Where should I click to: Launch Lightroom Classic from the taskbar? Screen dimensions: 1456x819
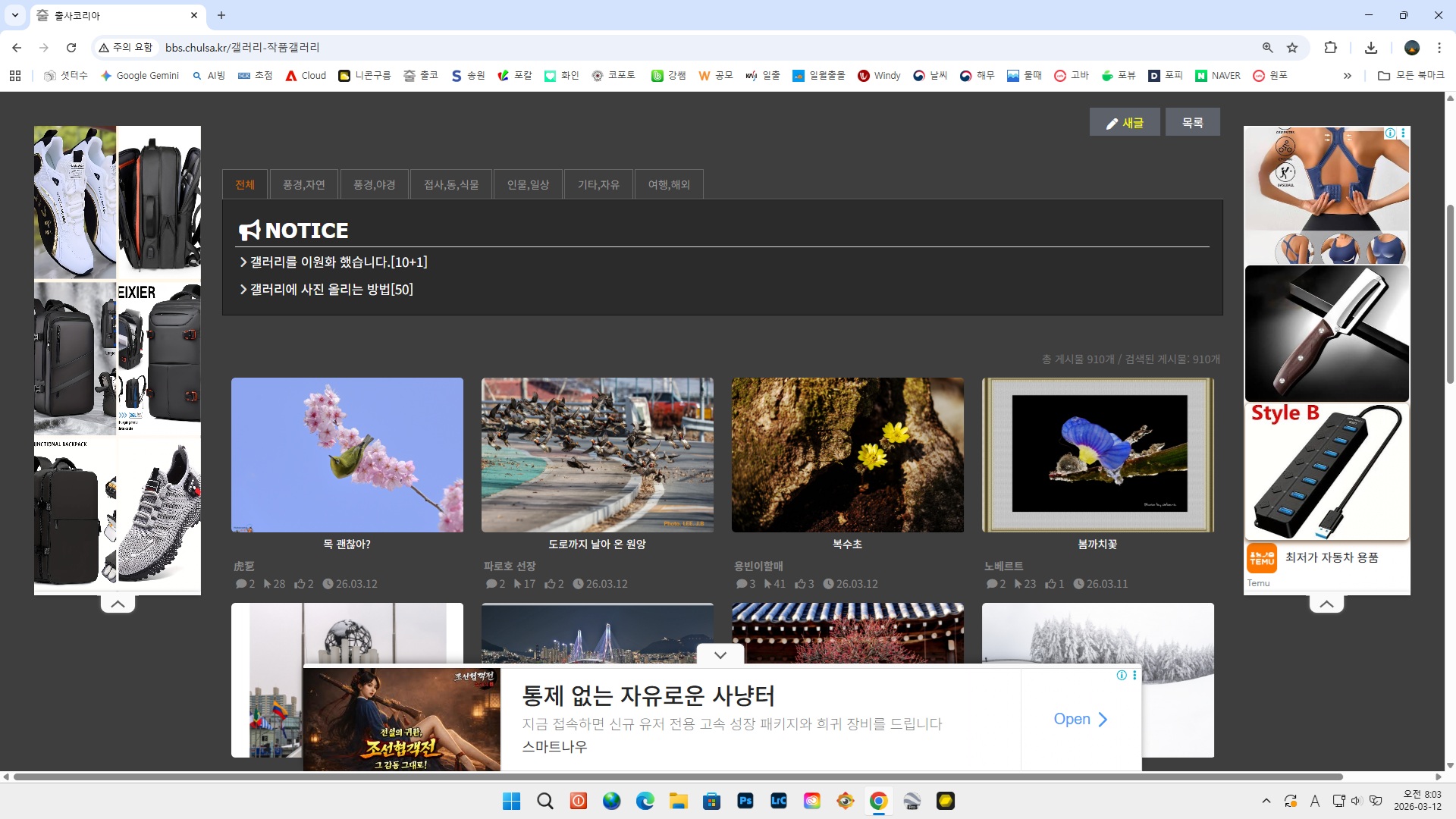[779, 801]
